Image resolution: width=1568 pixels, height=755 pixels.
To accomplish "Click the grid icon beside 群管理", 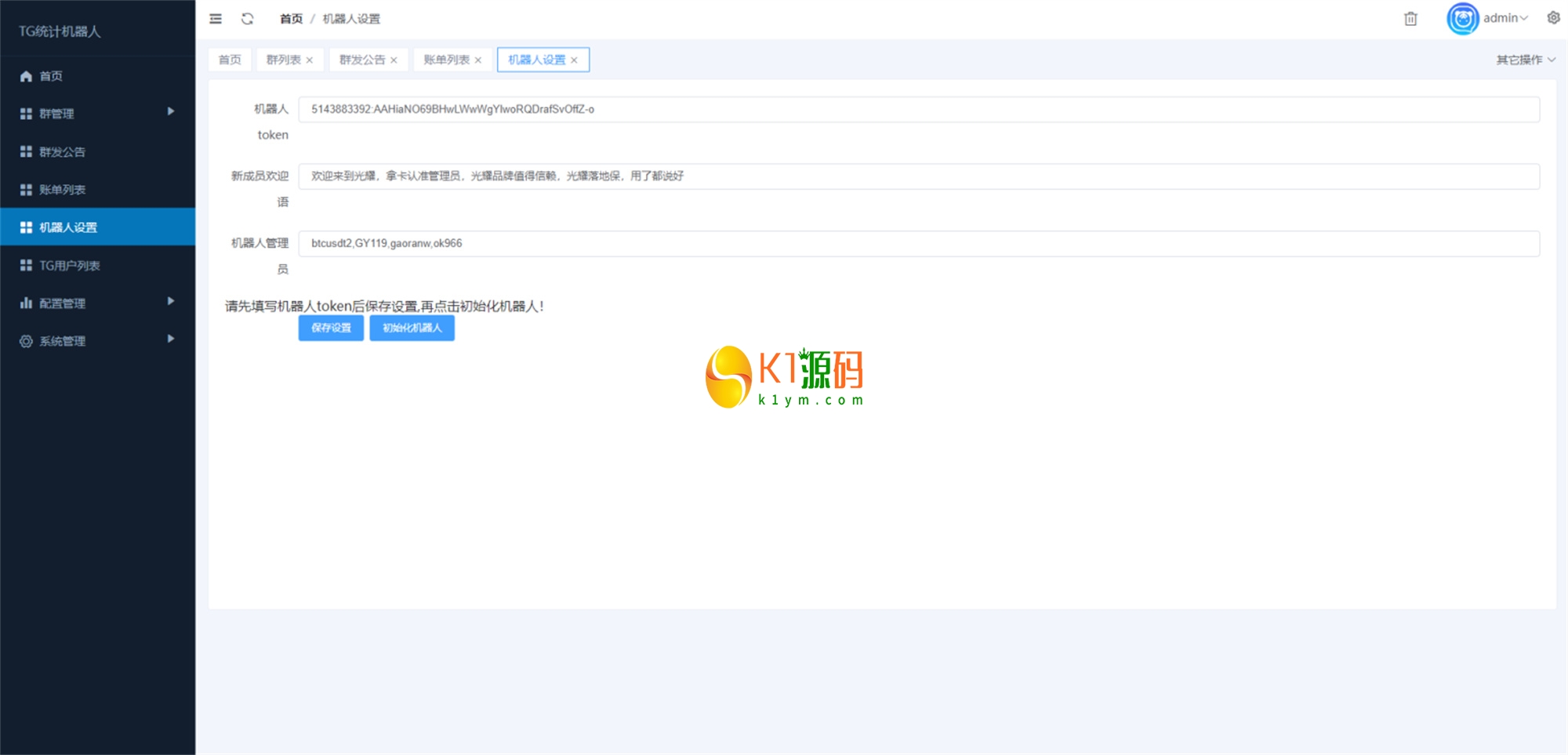I will coord(26,114).
